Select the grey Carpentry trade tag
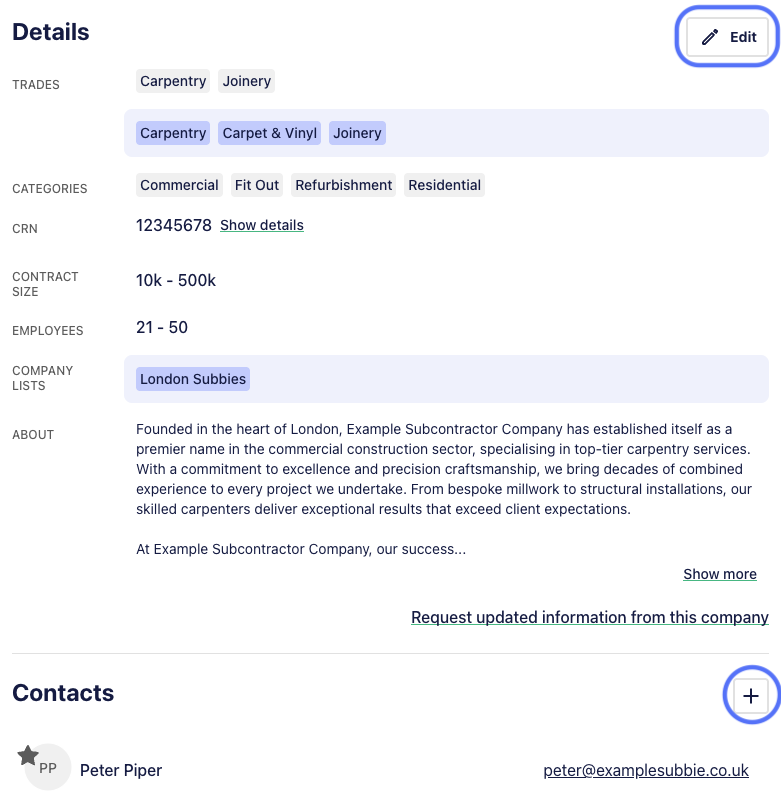This screenshot has height=810, width=781. click(173, 81)
